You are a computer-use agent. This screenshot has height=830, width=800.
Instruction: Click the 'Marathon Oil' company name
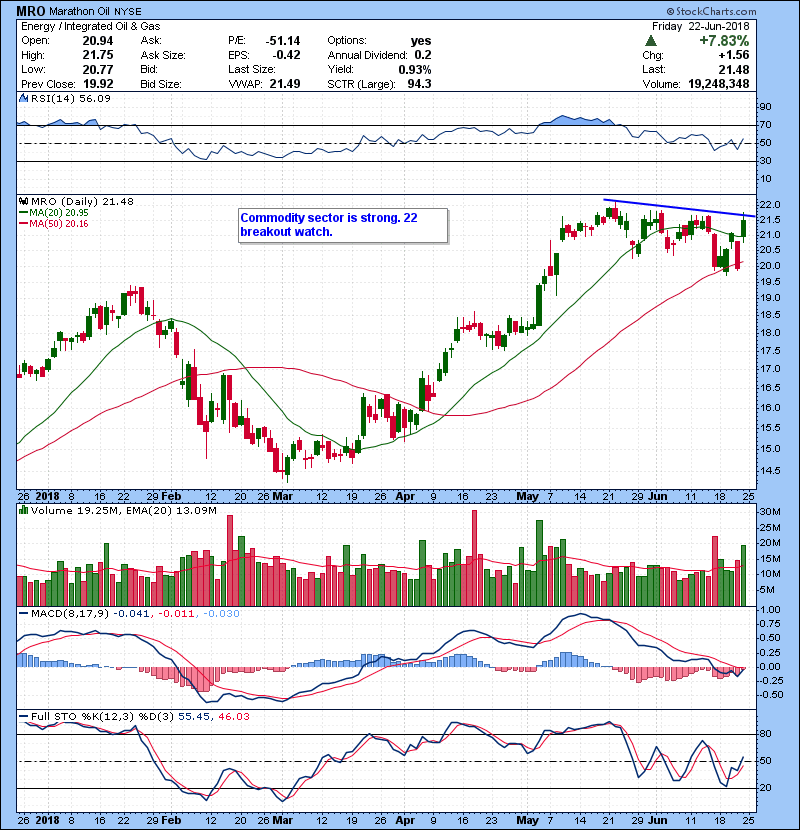pyautogui.click(x=79, y=11)
